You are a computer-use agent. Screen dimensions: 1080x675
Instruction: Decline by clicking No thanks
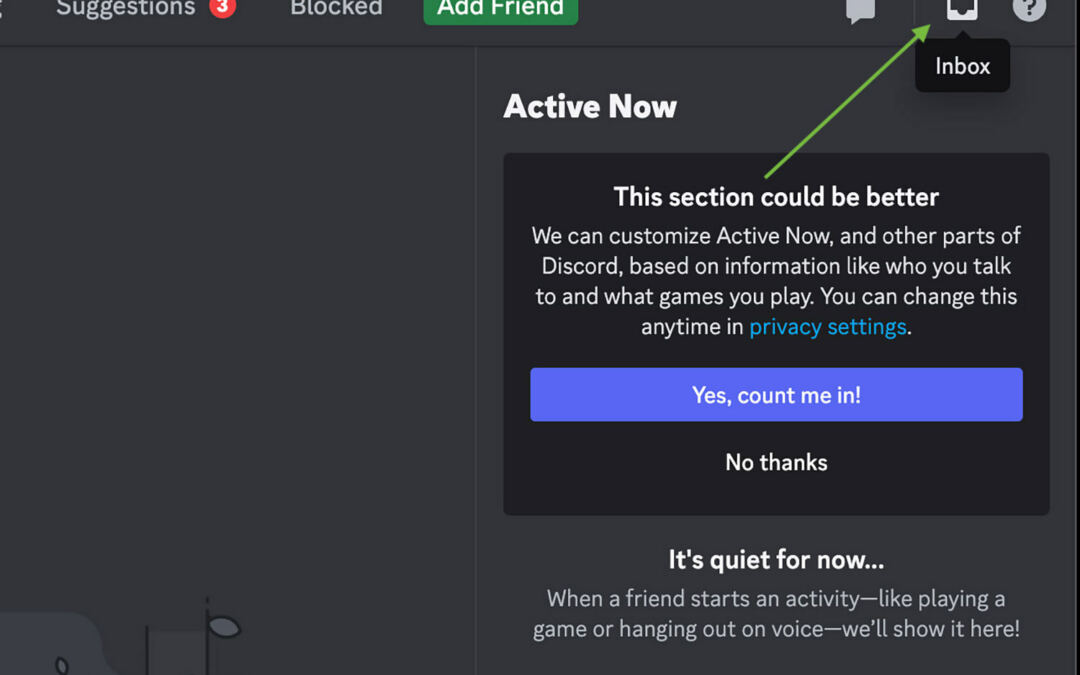coord(776,462)
